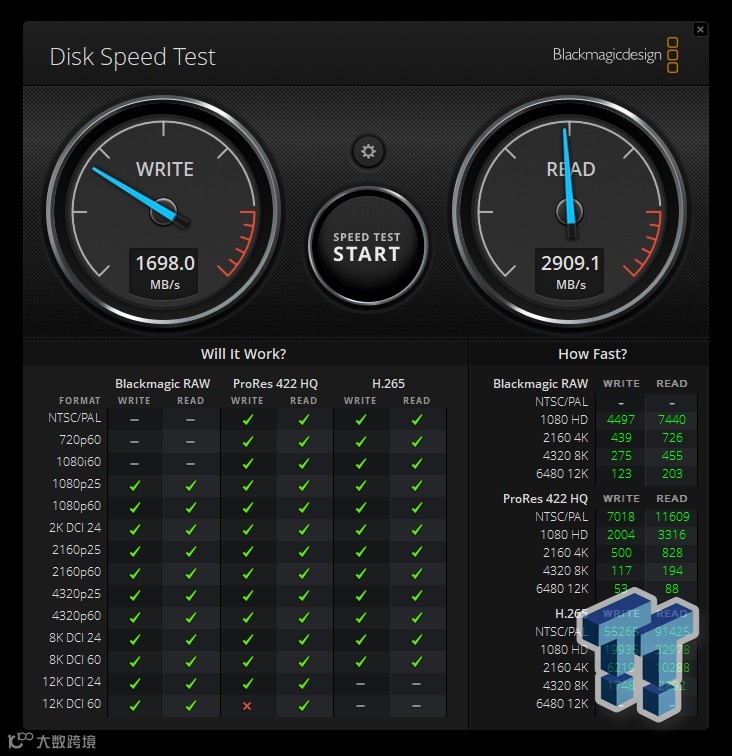Click the 8K DCI 60 H.265 read checkmark
The image size is (732, 756).
click(x=417, y=662)
